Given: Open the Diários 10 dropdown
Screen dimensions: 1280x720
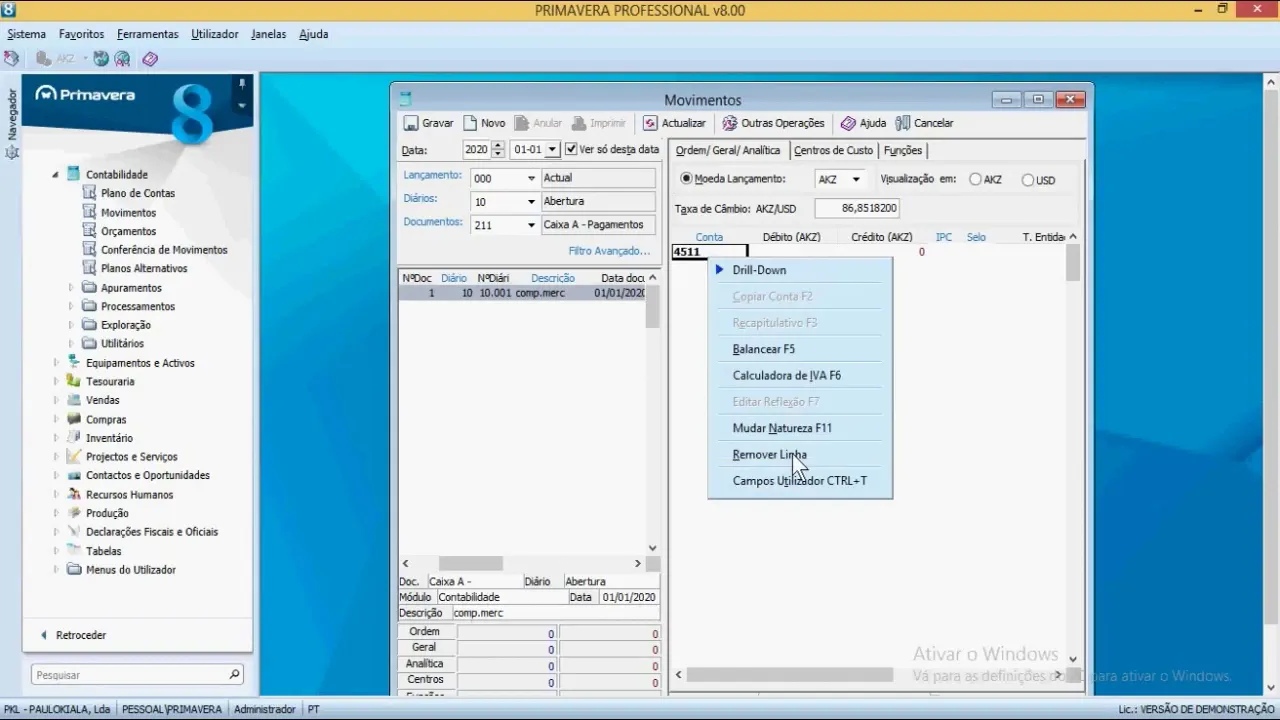Looking at the screenshot, I should click(x=531, y=201).
